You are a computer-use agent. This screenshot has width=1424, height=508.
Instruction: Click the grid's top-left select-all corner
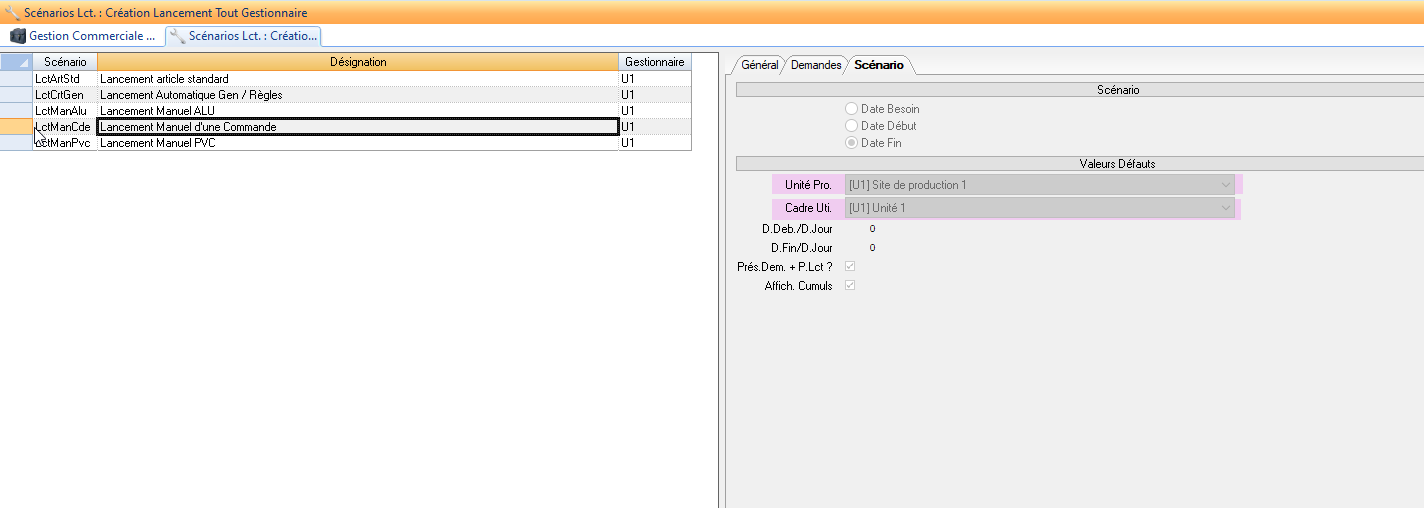click(16, 62)
